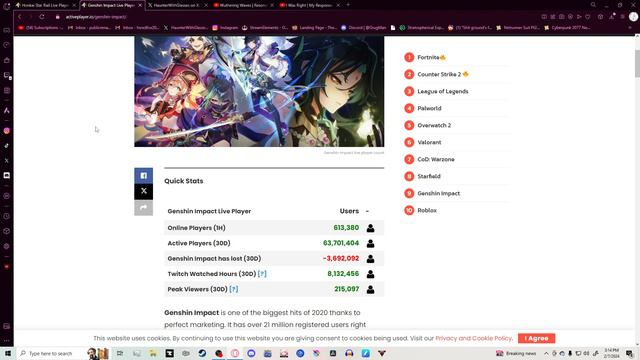
Task: Click the Online Players person icon
Action: point(370,228)
